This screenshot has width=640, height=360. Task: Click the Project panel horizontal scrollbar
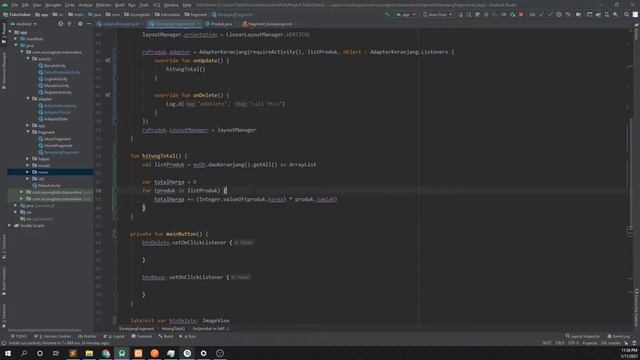[45, 330]
